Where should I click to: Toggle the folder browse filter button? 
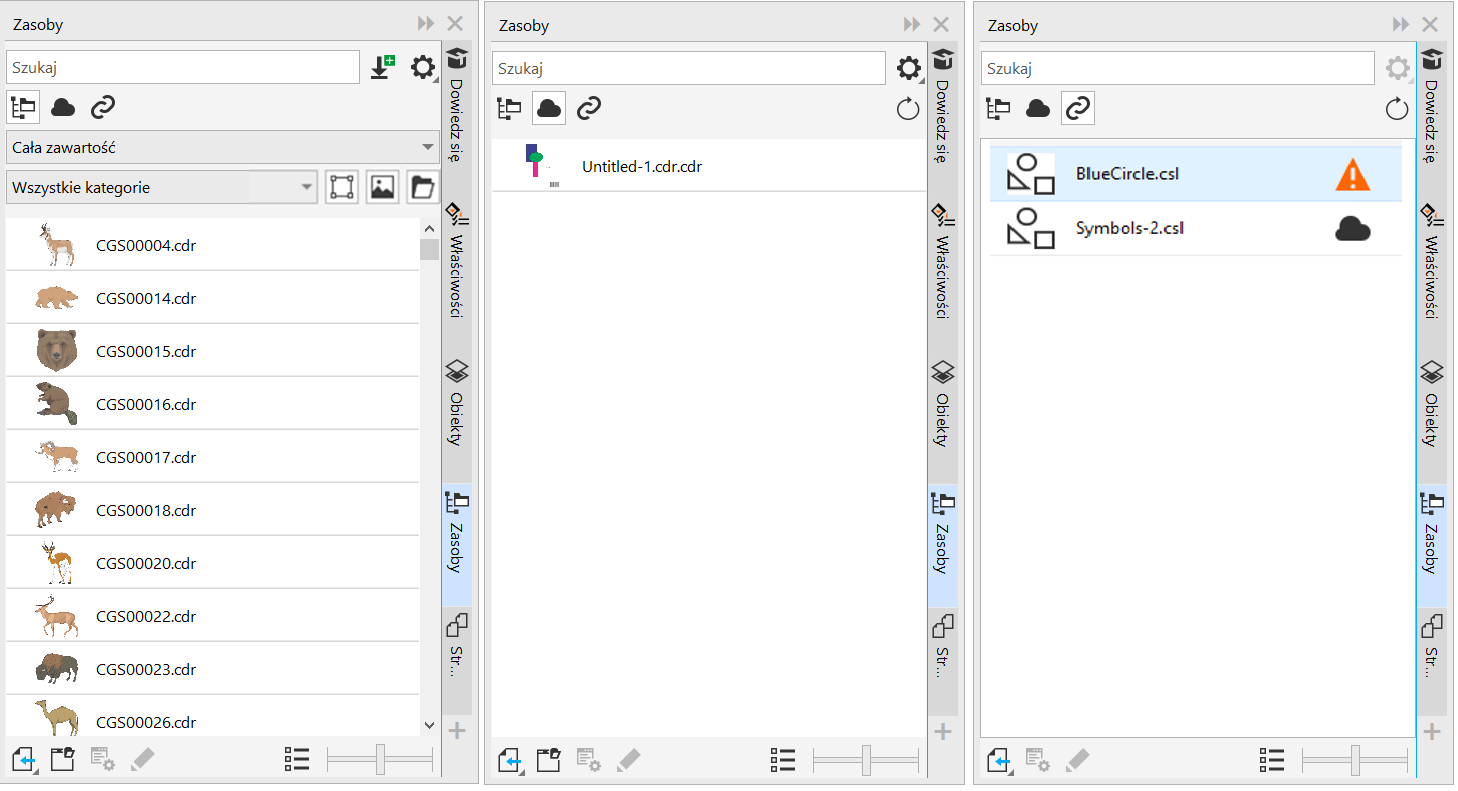pos(422,187)
